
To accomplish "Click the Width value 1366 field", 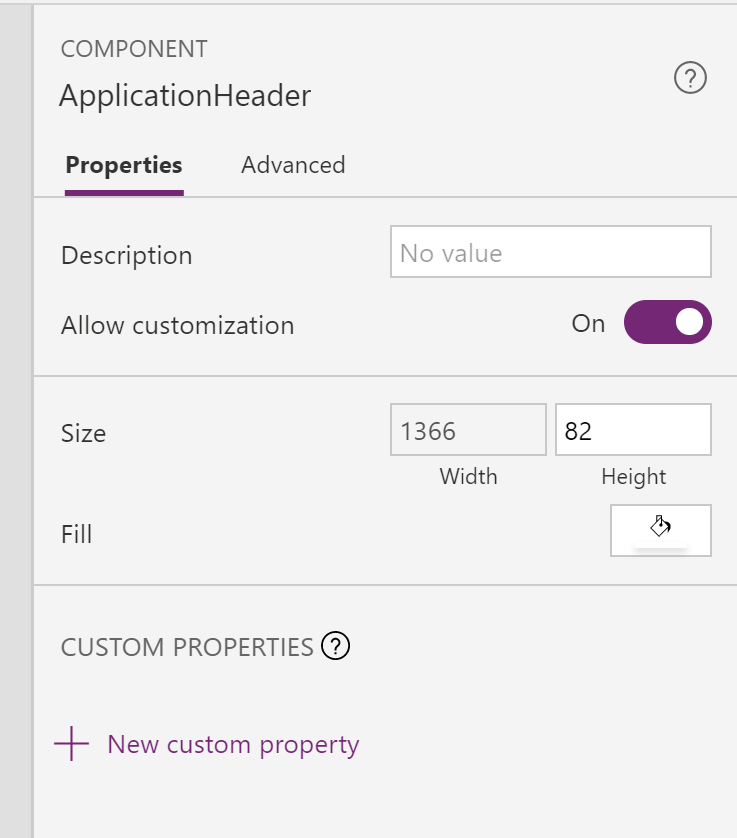I will [x=467, y=429].
